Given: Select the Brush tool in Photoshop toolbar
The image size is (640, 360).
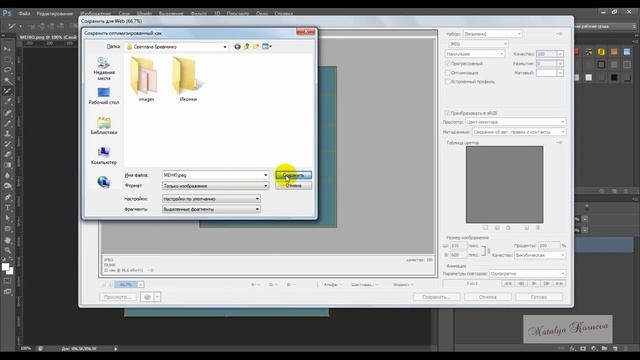Looking at the screenshot, I should point(7,123).
